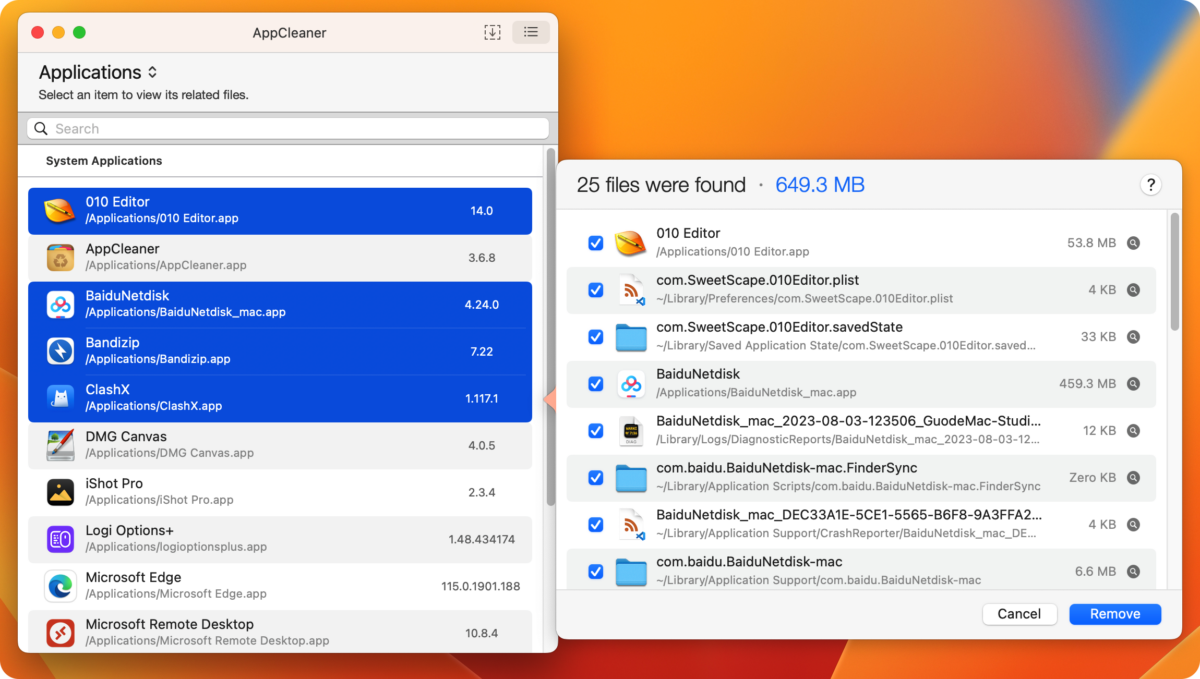Click the com.SweetScape.010Editor.savedState folder icon
This screenshot has width=1200, height=679.
pos(631,337)
